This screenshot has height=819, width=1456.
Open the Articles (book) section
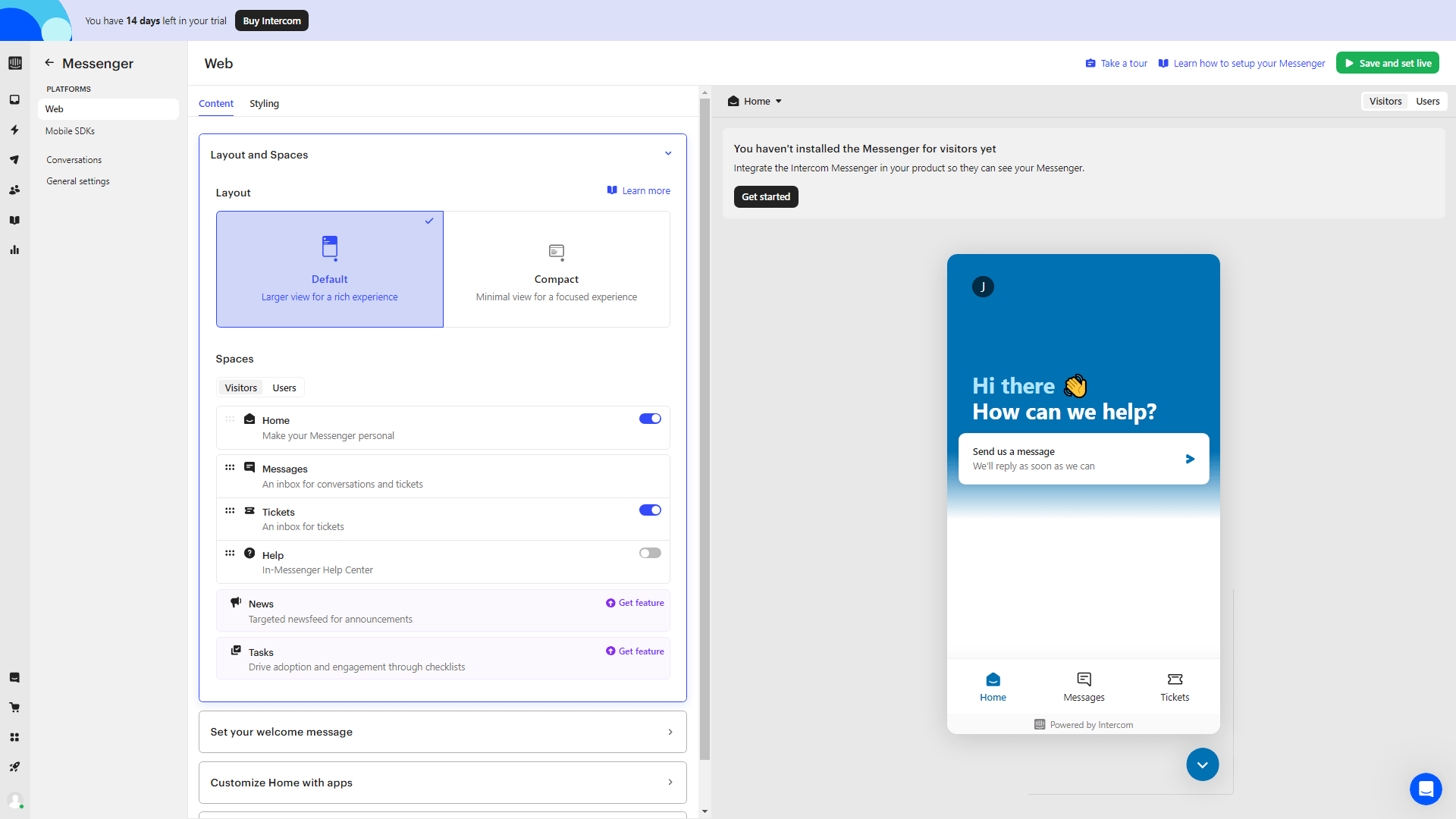pyautogui.click(x=14, y=220)
